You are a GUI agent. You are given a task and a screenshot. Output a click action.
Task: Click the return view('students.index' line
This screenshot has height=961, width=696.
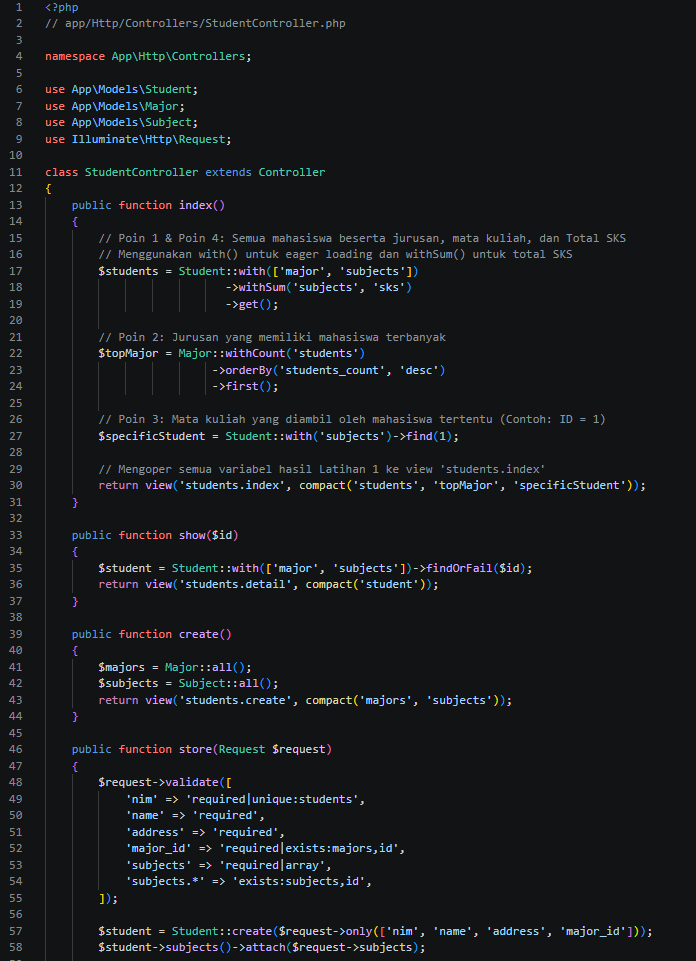[373, 485]
